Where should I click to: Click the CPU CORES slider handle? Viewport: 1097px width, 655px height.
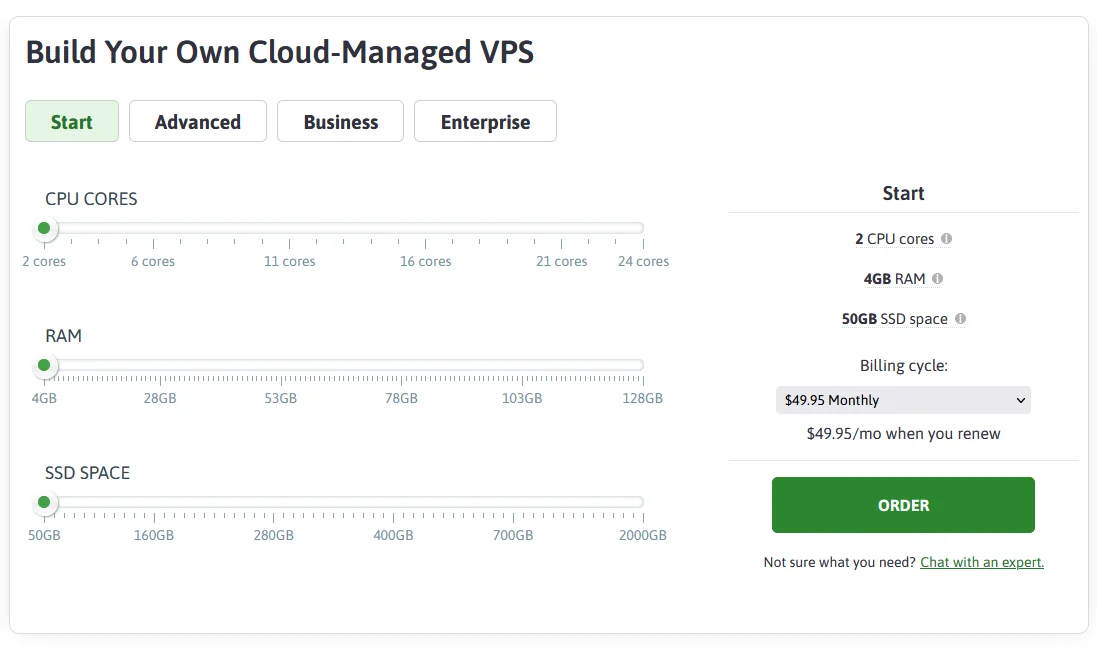tap(43, 228)
